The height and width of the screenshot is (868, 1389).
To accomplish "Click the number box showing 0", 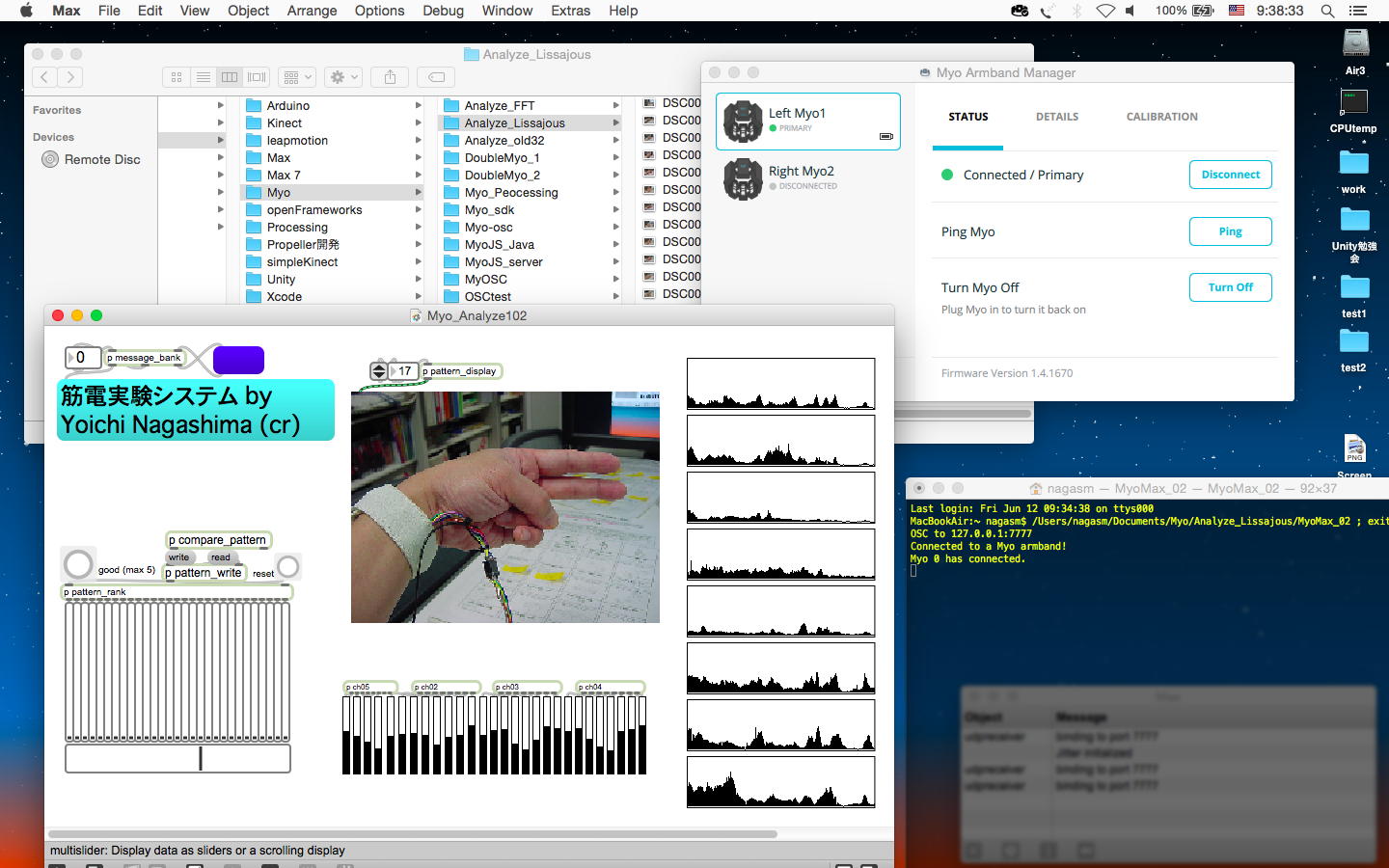I will pyautogui.click(x=83, y=358).
